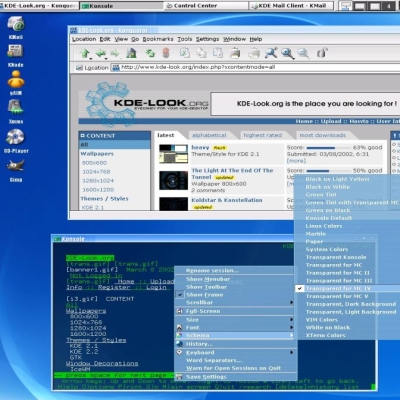Click the 63% good score bar

point(328,148)
